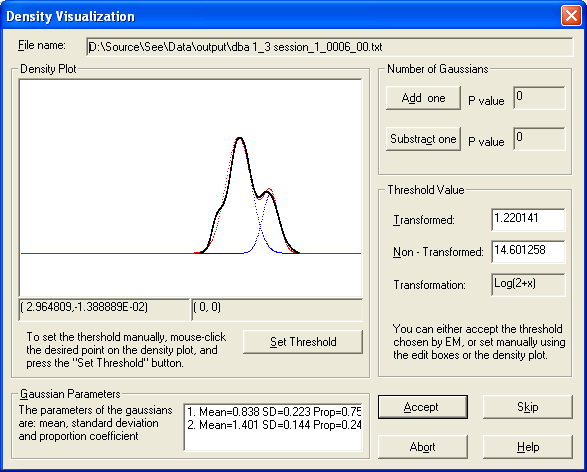The width and height of the screenshot is (587, 472).
Task: Click the second smaller peak on the plot
Action: click(x=268, y=192)
